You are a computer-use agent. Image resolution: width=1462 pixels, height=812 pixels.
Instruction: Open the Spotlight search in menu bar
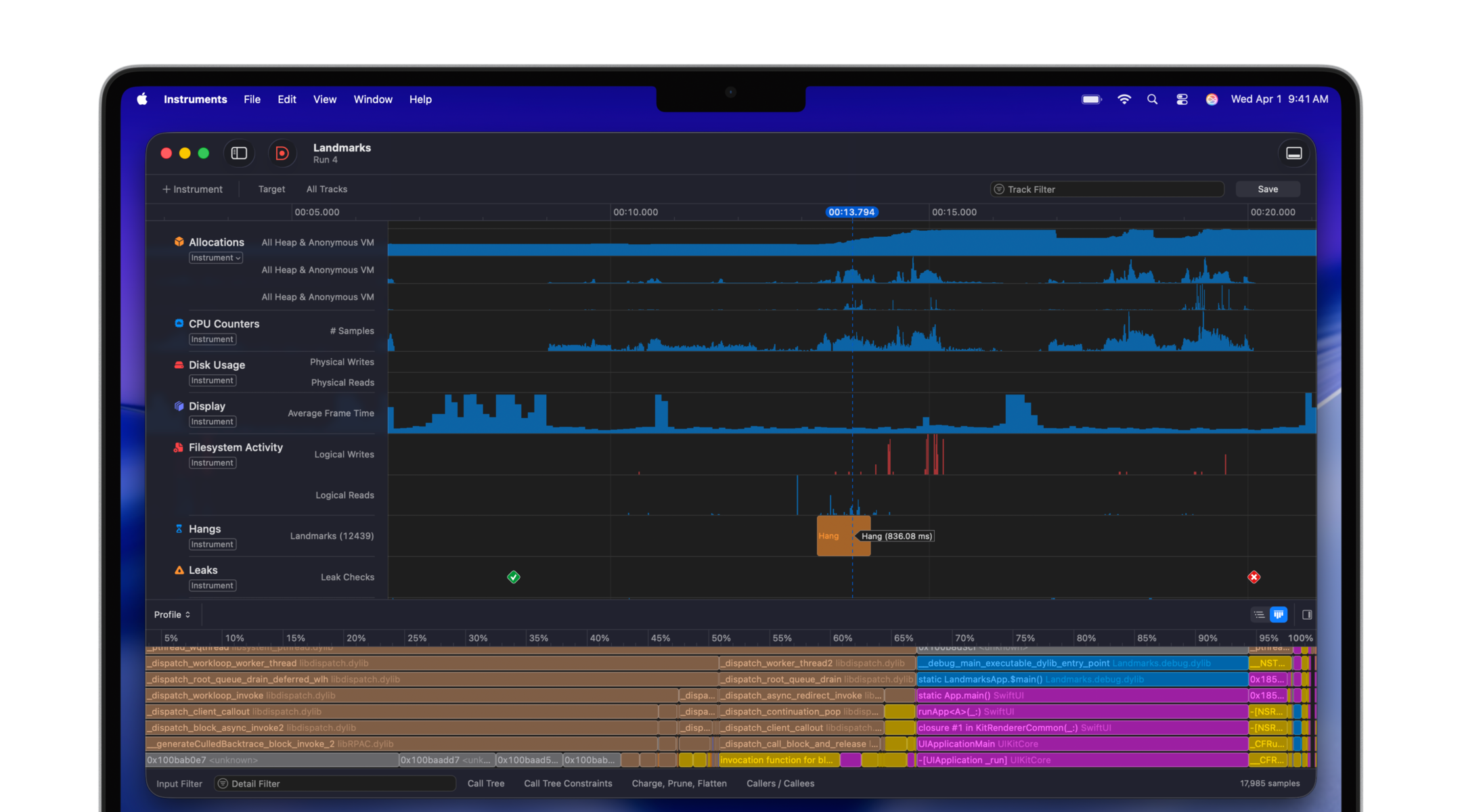(x=1152, y=99)
